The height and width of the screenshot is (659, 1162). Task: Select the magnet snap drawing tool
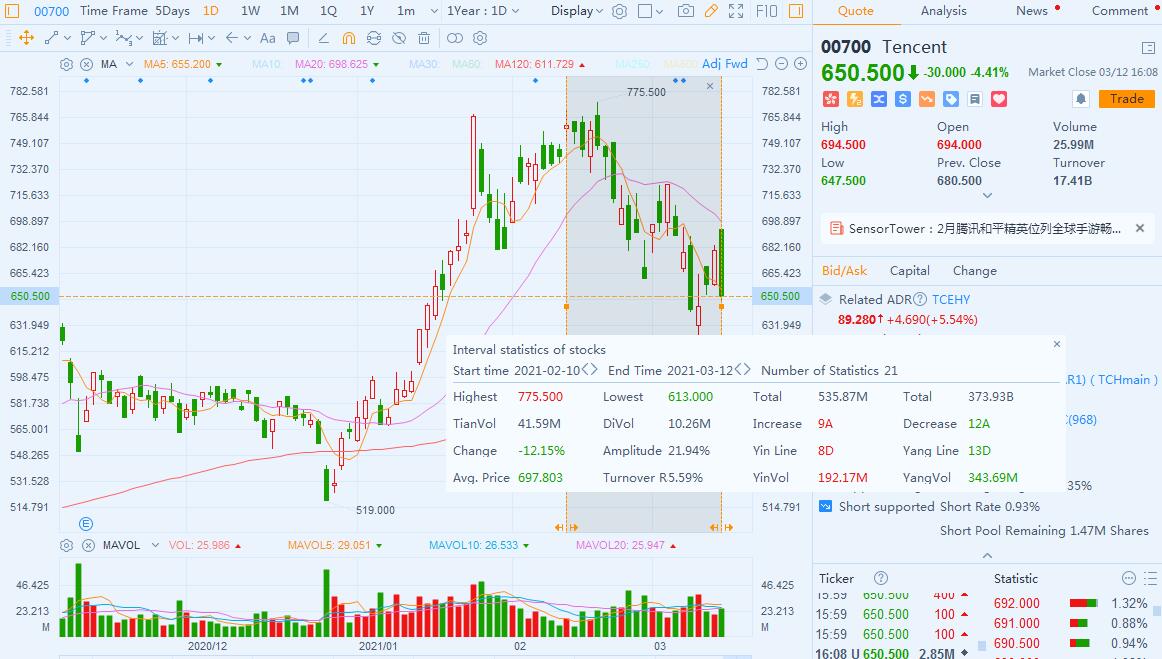[348, 38]
